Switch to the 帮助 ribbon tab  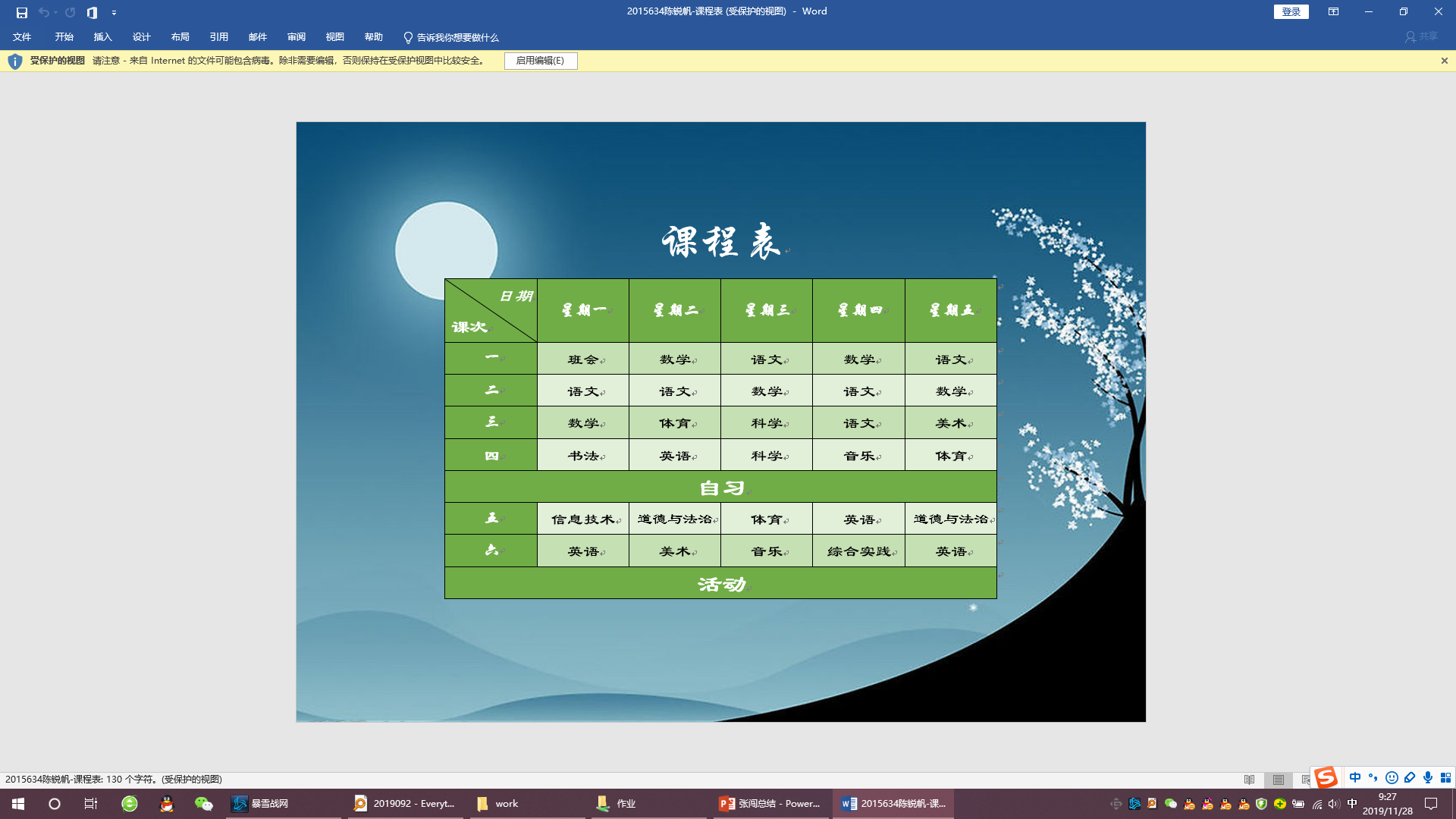373,37
